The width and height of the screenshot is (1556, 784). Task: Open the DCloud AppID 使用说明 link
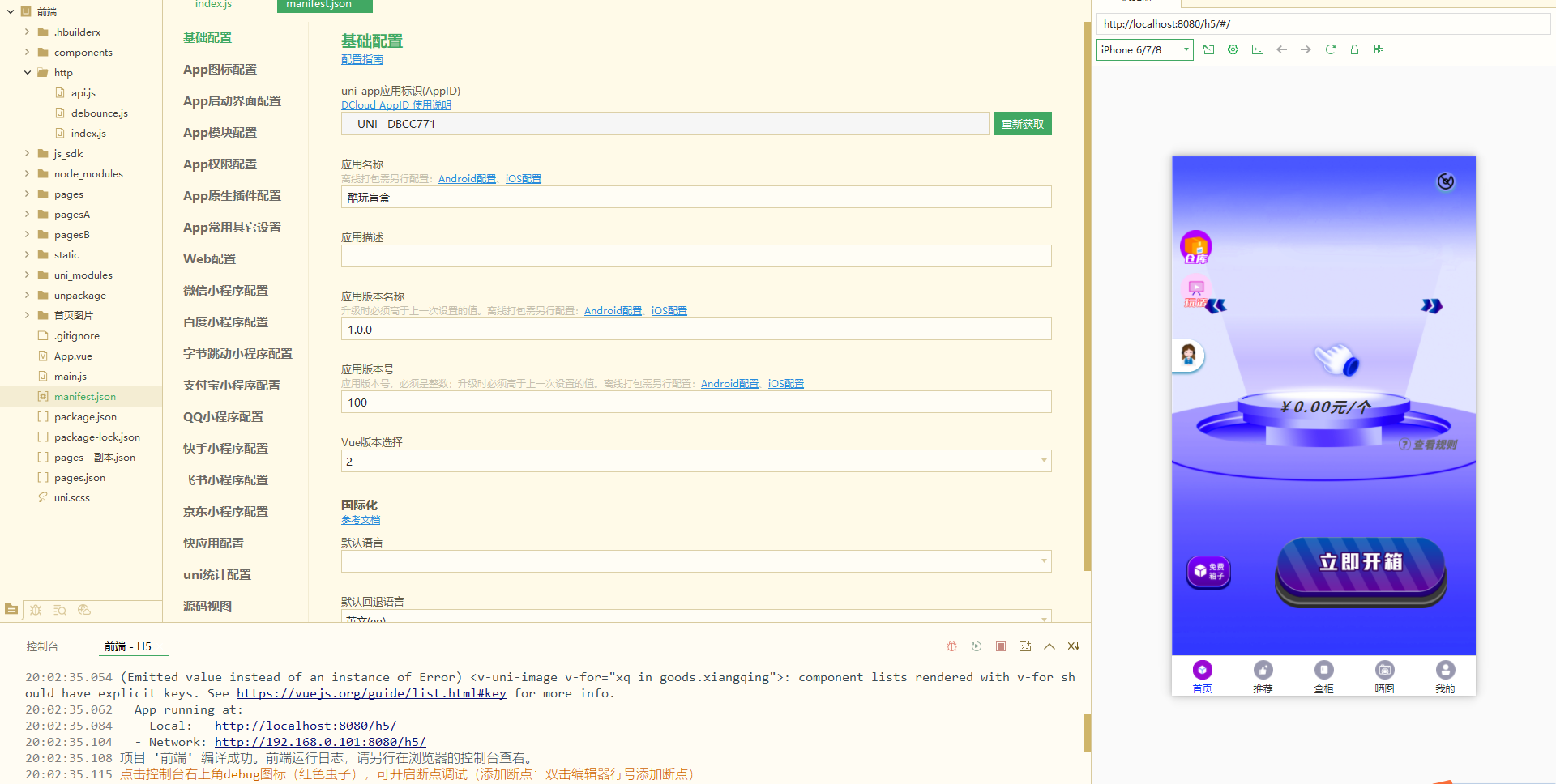click(x=395, y=105)
